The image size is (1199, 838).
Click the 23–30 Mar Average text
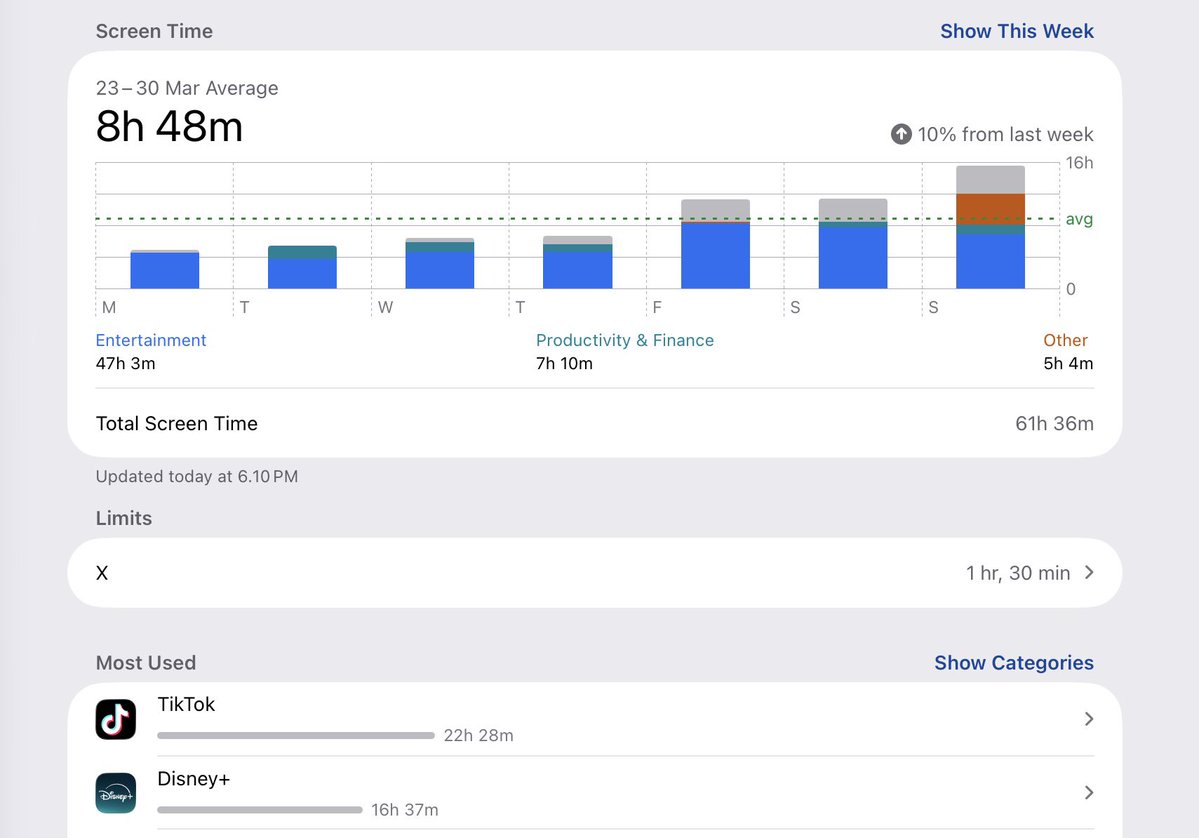187,89
